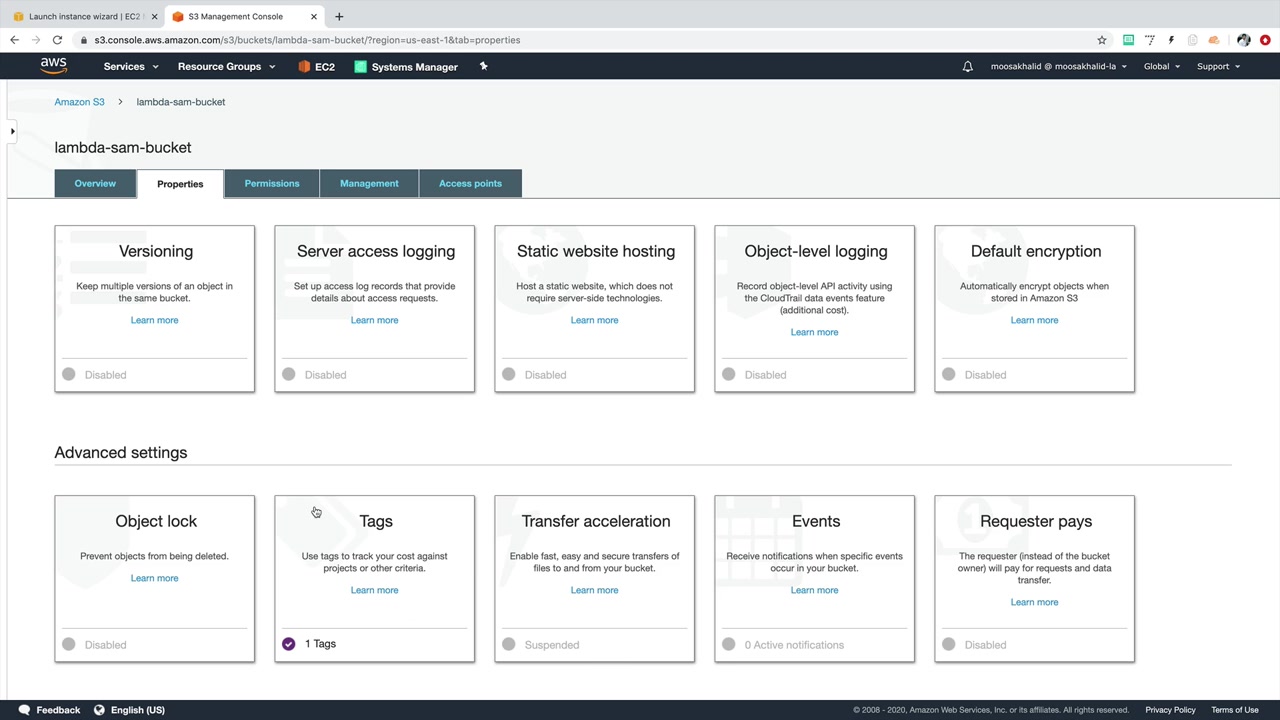Image resolution: width=1280 pixels, height=720 pixels.
Task: Toggle the Versioning disabled status
Action: pos(69,374)
